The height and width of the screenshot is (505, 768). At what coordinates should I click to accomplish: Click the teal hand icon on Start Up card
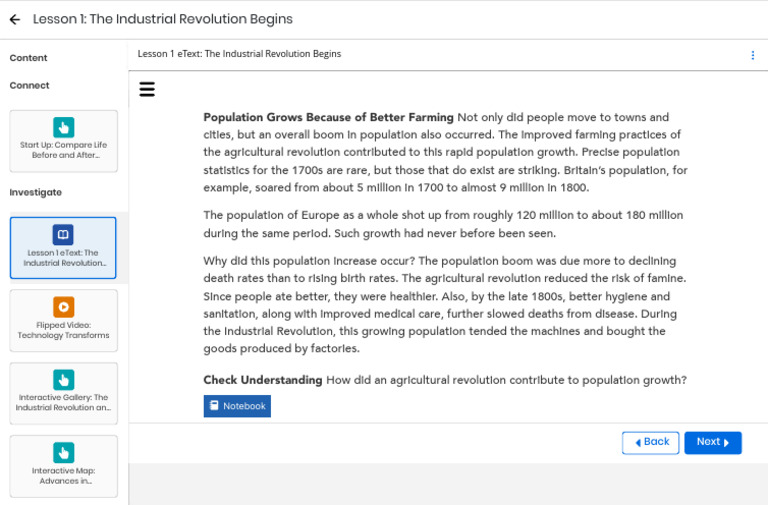coord(64,127)
